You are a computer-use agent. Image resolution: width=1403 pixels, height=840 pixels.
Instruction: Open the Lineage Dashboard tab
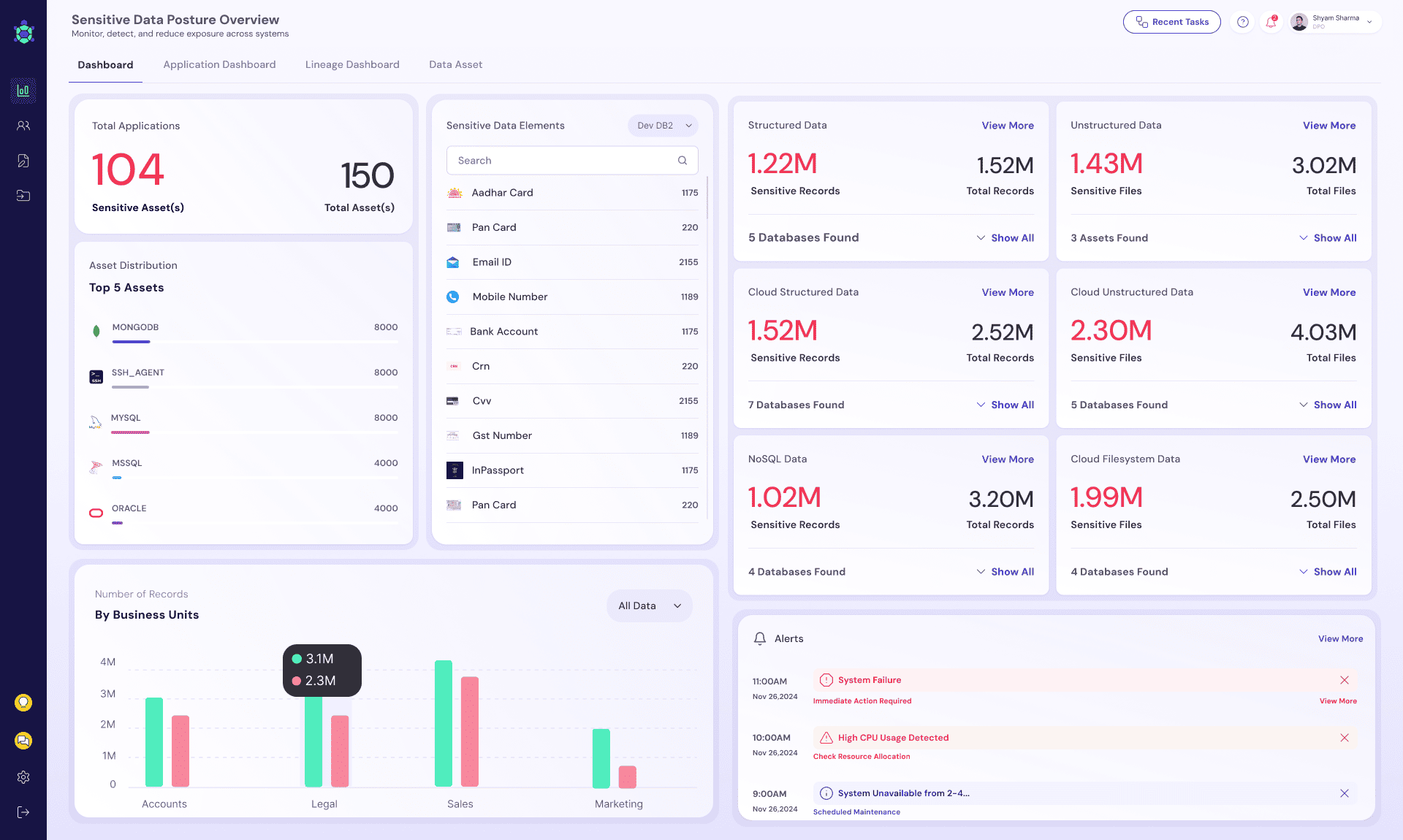click(352, 64)
